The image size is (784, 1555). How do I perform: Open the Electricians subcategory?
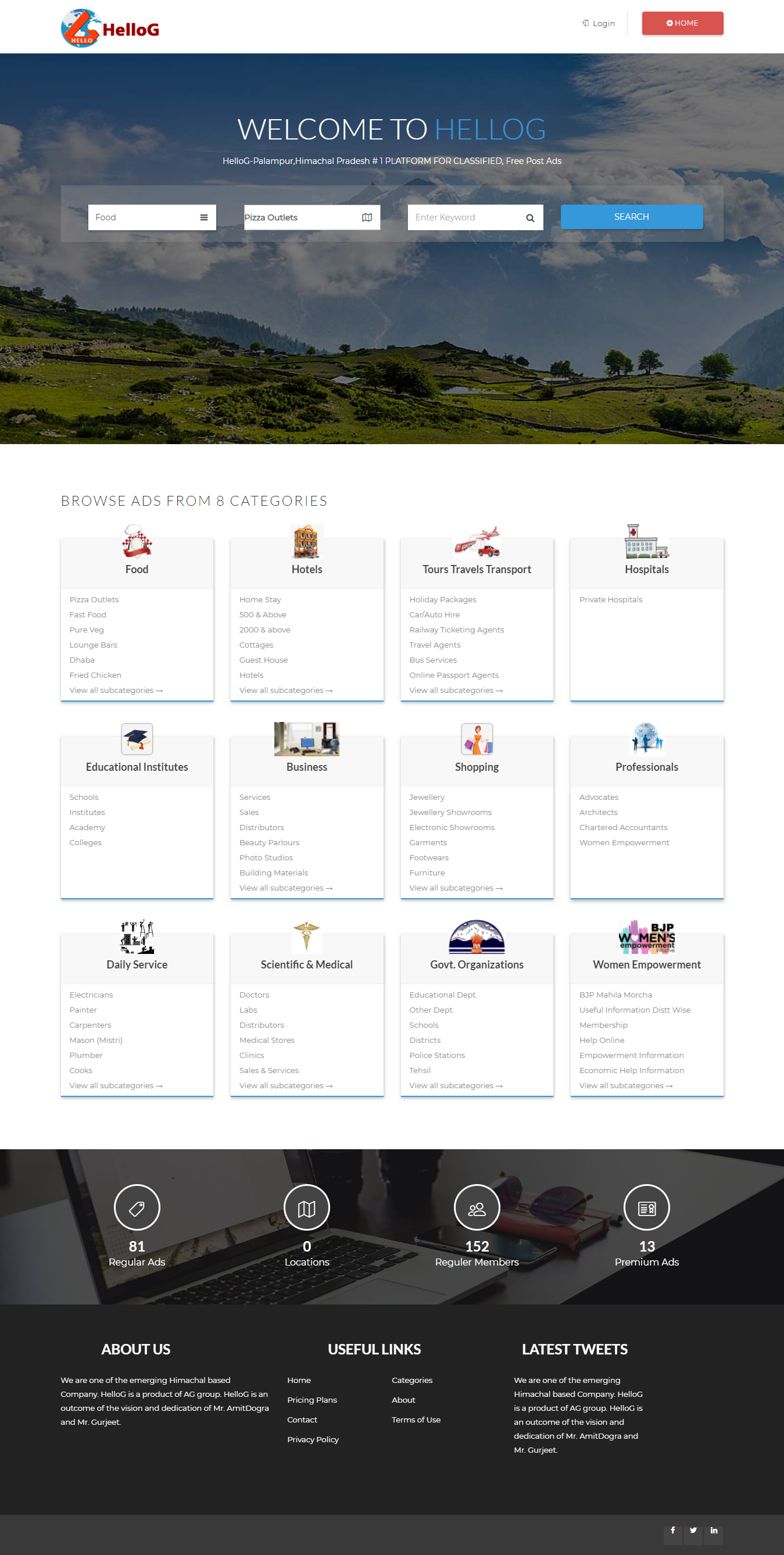[91, 995]
